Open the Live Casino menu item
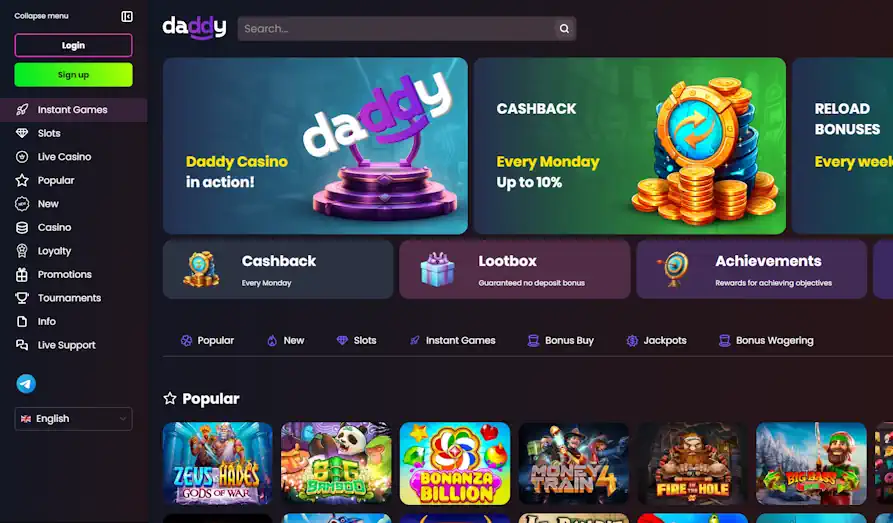Viewport: 893px width, 523px height. pyautogui.click(x=64, y=157)
